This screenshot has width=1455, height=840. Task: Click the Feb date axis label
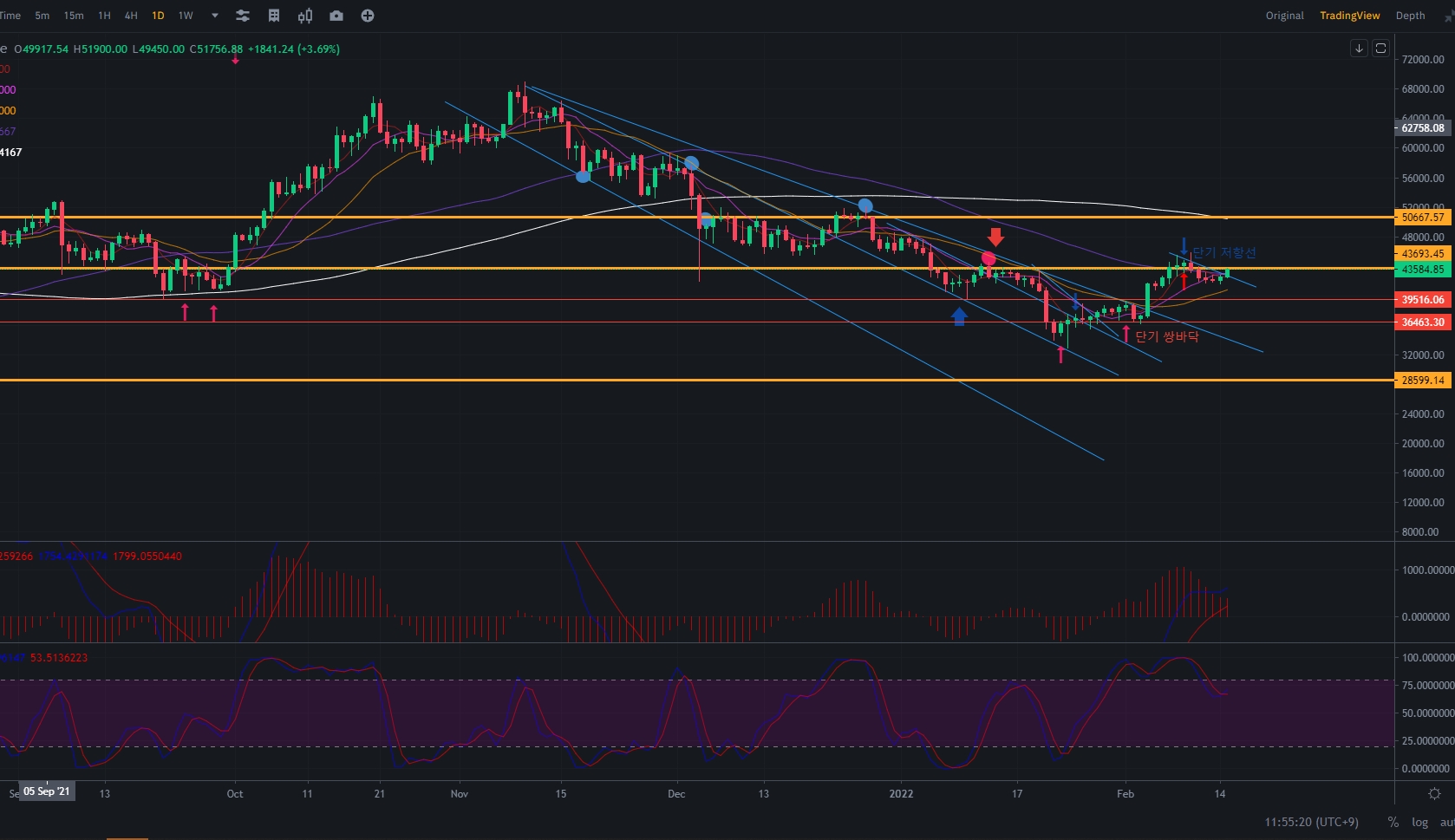pos(1126,794)
